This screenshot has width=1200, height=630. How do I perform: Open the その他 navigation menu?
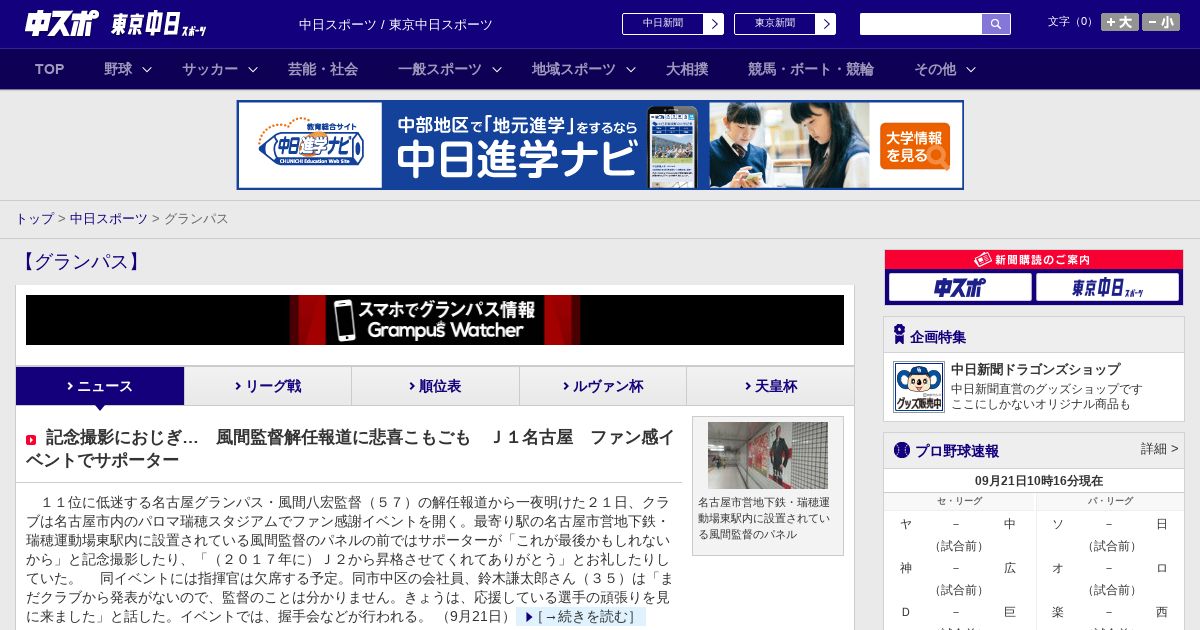[935, 69]
